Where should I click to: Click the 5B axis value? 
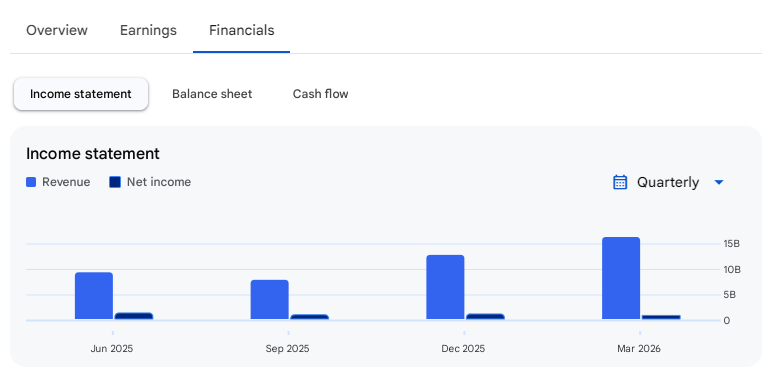coord(729,295)
